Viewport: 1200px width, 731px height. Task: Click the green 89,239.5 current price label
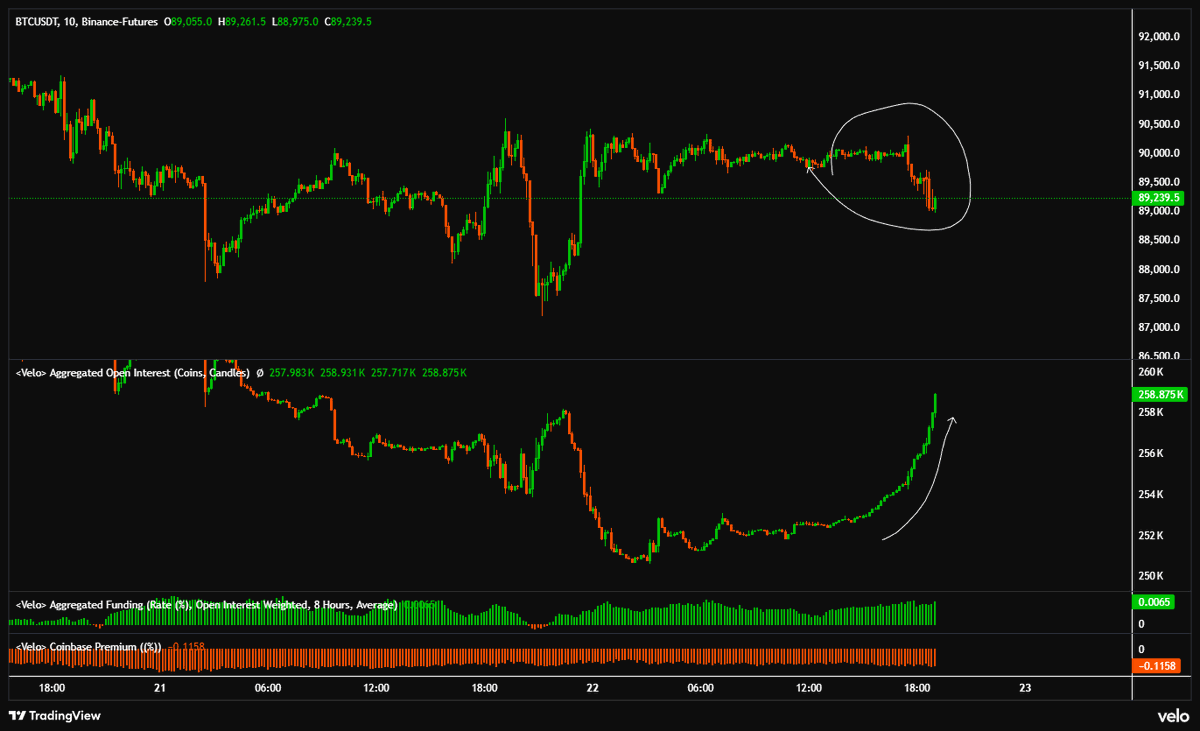(x=1158, y=198)
